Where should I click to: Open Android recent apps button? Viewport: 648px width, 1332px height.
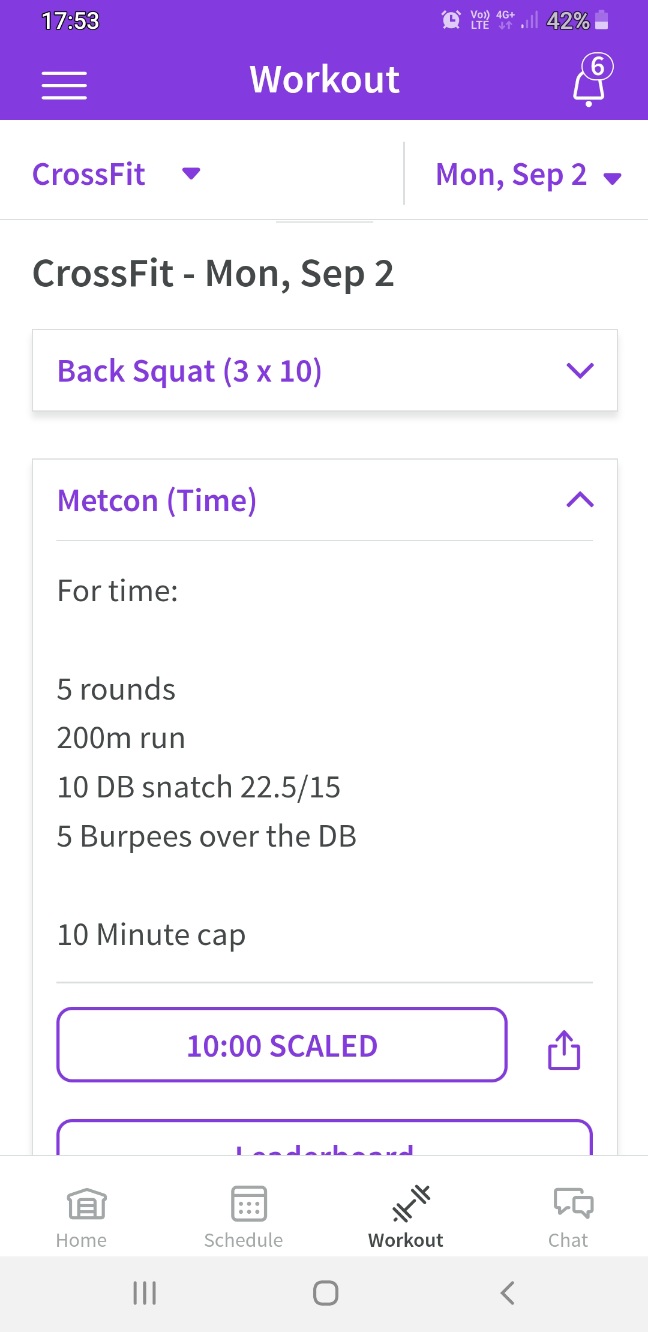point(145,1293)
